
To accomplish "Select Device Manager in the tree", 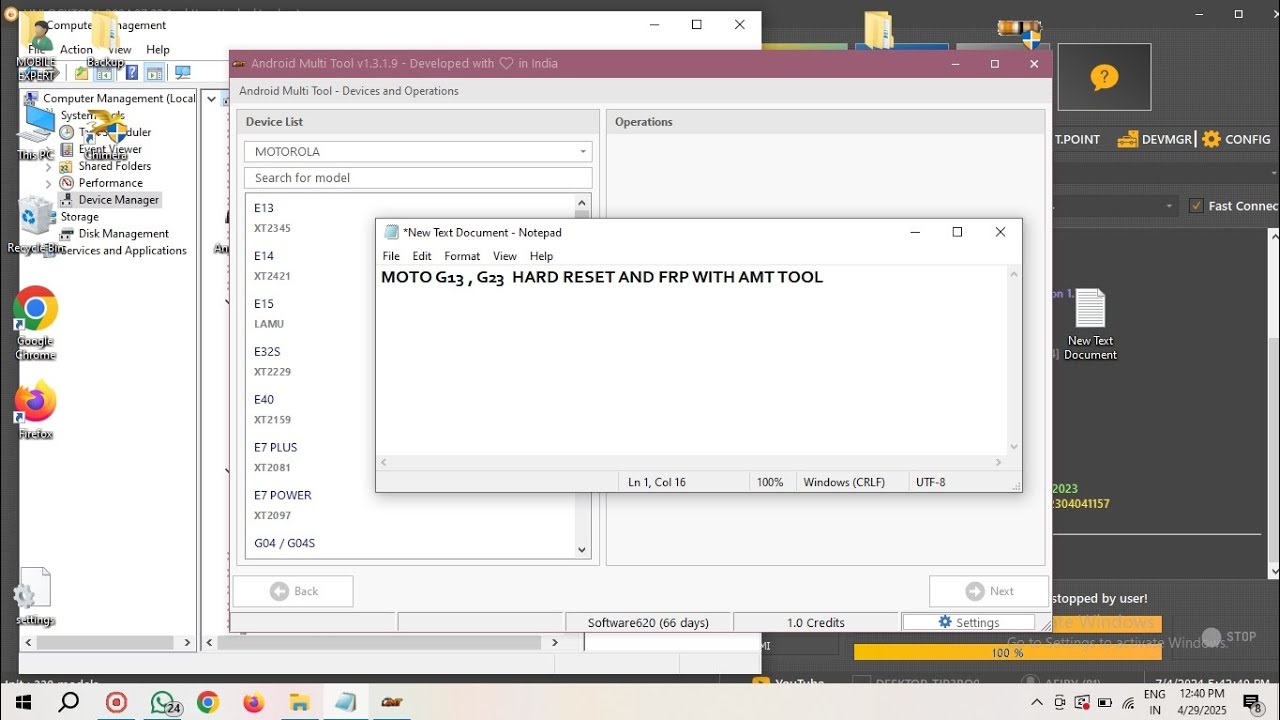I will pyautogui.click(x=118, y=200).
